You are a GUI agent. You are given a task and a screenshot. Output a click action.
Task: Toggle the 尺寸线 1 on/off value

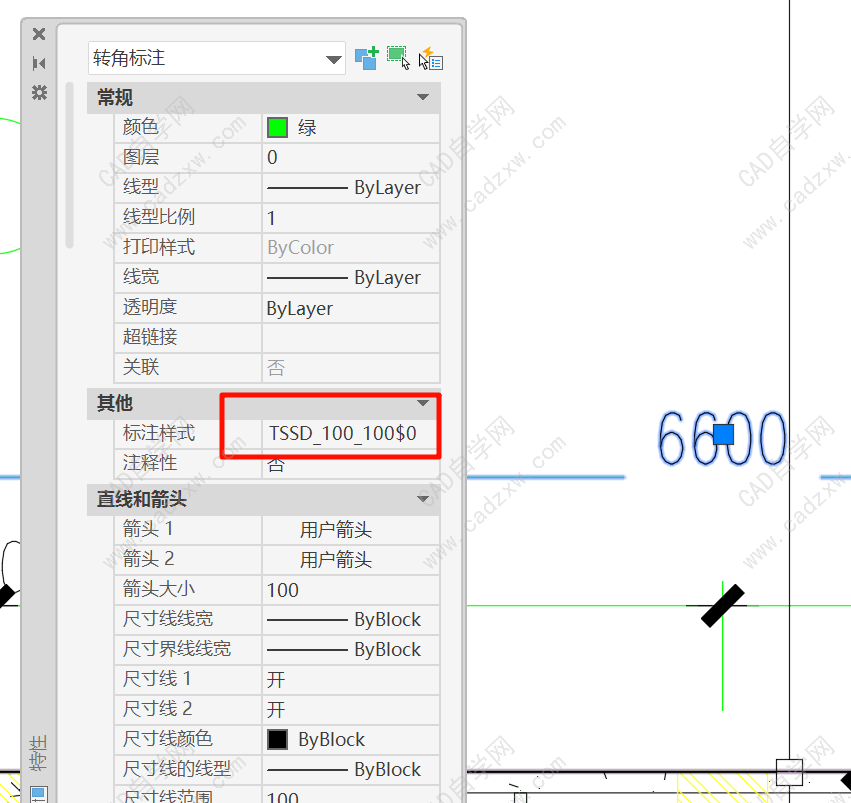350,679
